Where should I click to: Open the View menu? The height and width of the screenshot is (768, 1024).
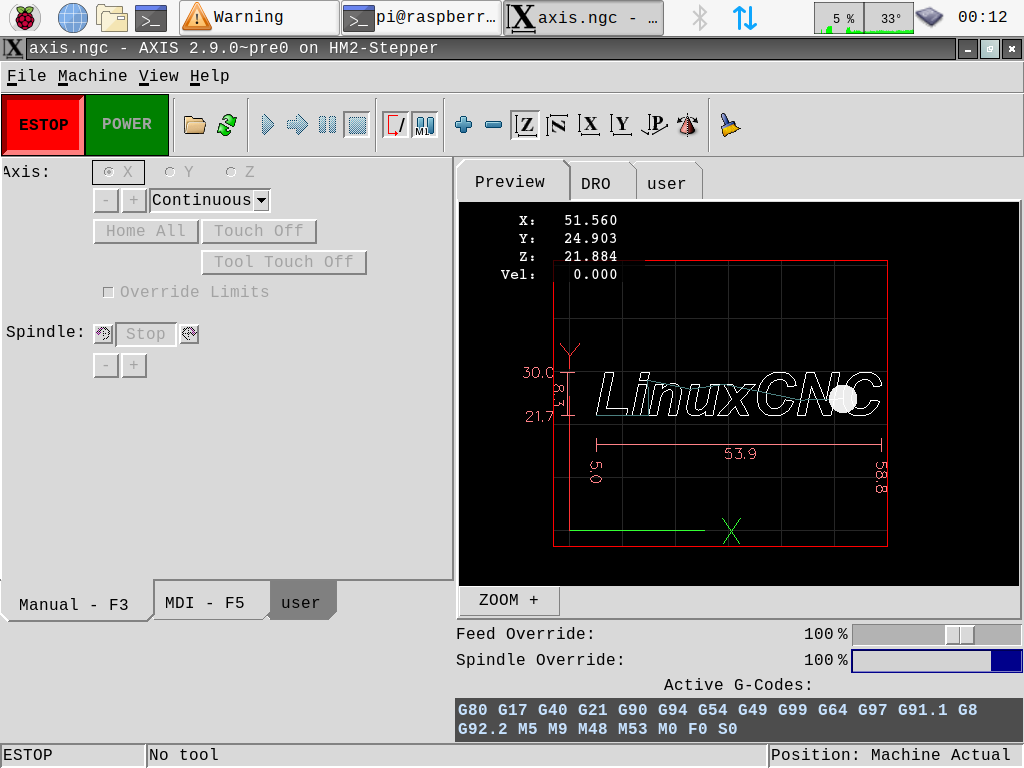[159, 76]
